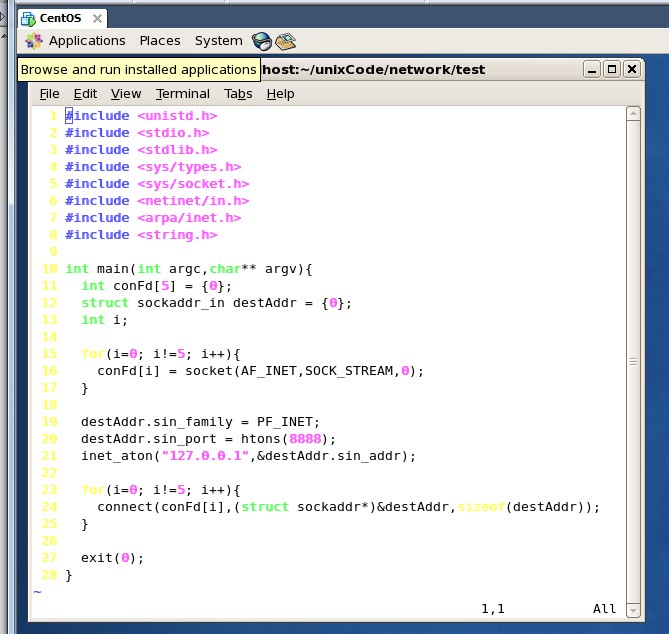Image resolution: width=669 pixels, height=634 pixels.
Task: Click 'conFd[5]' declaration on line 11
Action: tap(144, 286)
